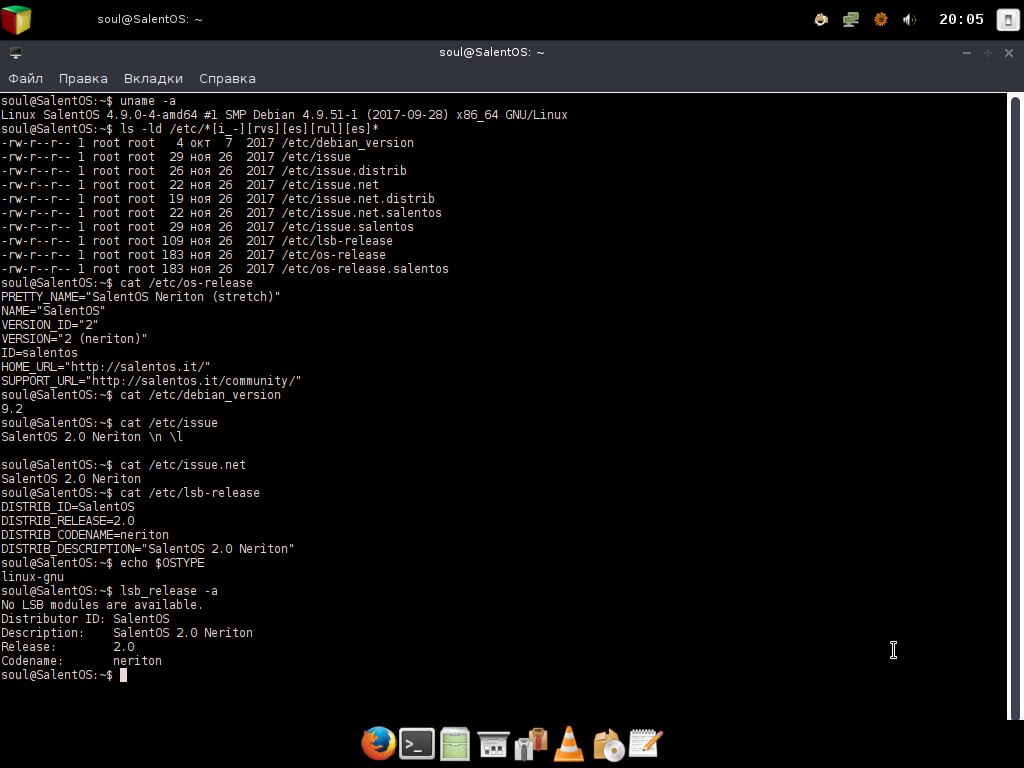Click the text HOME_URL="http://salentos.it/"
The height and width of the screenshot is (768, 1024).
pyautogui.click(x=106, y=367)
